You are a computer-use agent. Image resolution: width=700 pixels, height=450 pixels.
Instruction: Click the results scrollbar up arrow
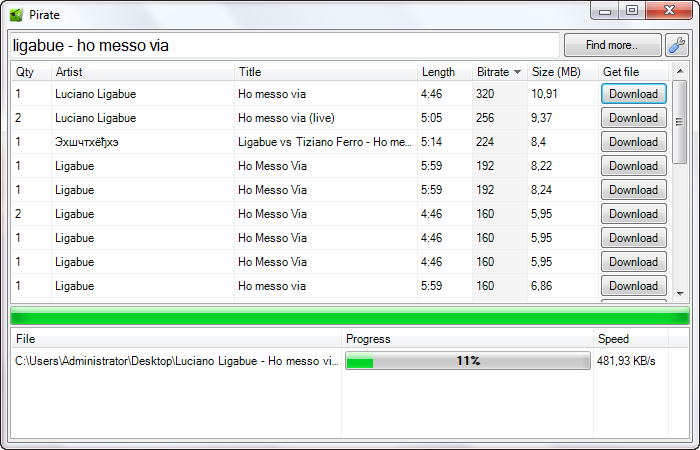pyautogui.click(x=680, y=71)
